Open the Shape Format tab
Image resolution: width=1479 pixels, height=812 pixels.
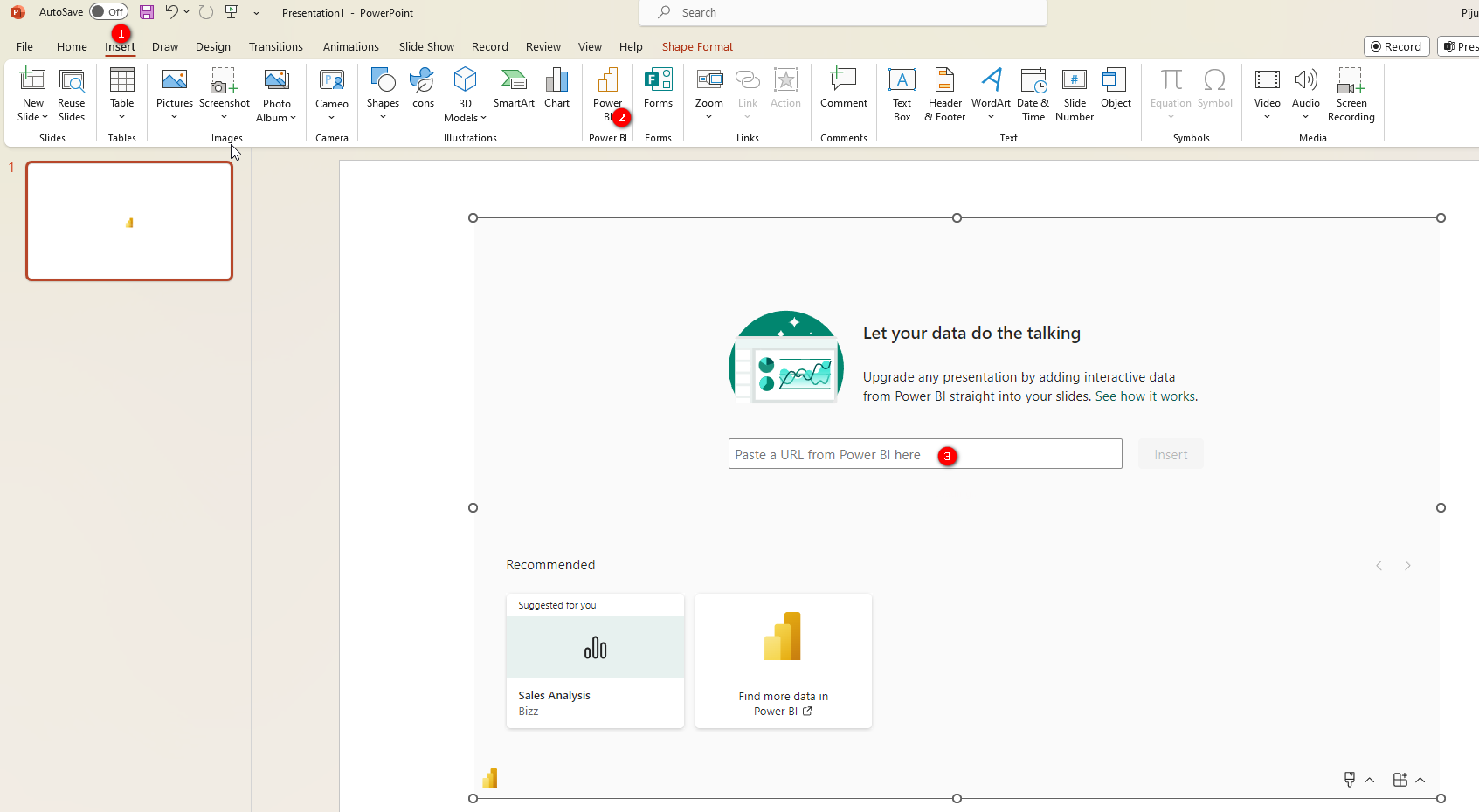pos(697,46)
